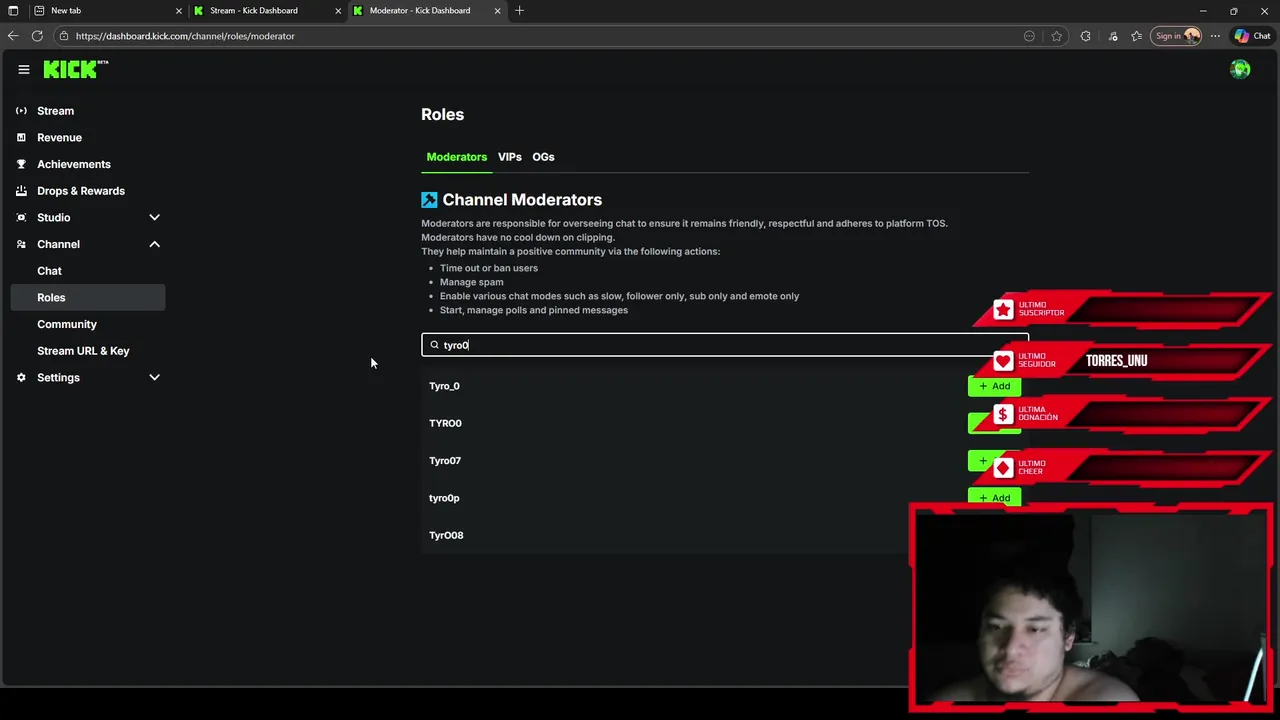Click the browser address bar URL

[185, 36]
